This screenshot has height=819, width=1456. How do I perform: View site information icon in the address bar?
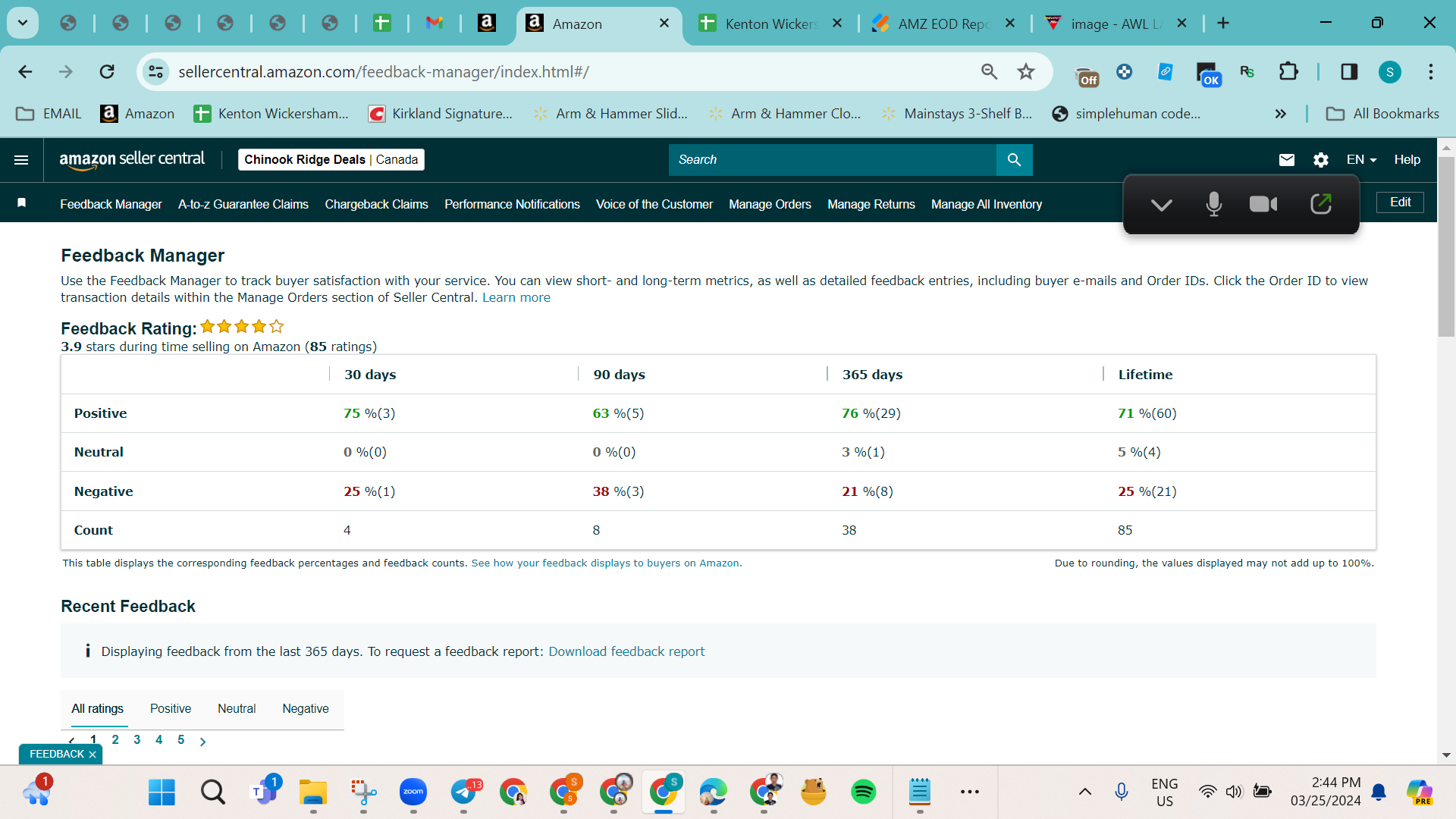tap(155, 72)
